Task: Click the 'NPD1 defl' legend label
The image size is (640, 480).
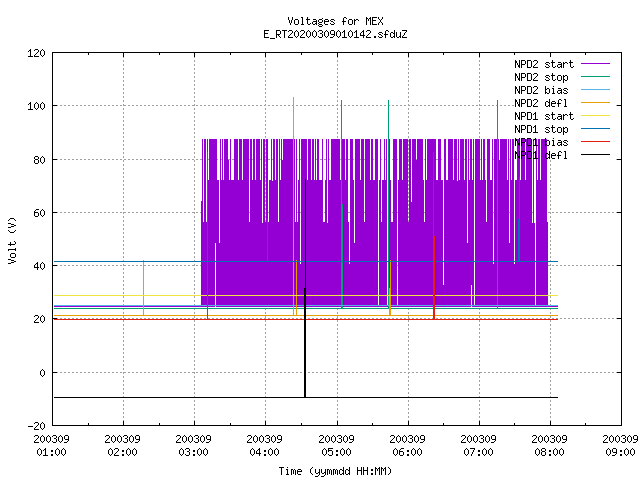Action: pyautogui.click(x=541, y=155)
